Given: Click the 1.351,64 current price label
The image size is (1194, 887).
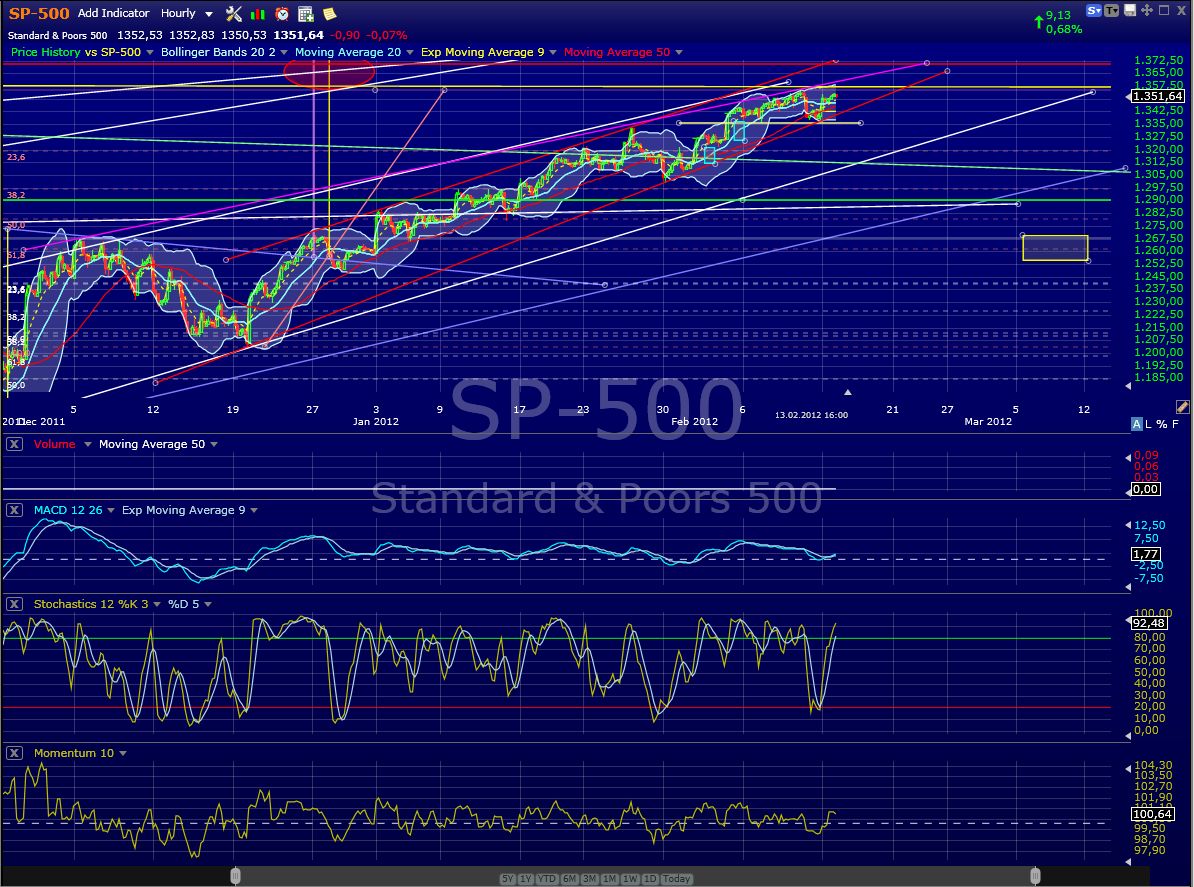Looking at the screenshot, I should [x=1157, y=96].
